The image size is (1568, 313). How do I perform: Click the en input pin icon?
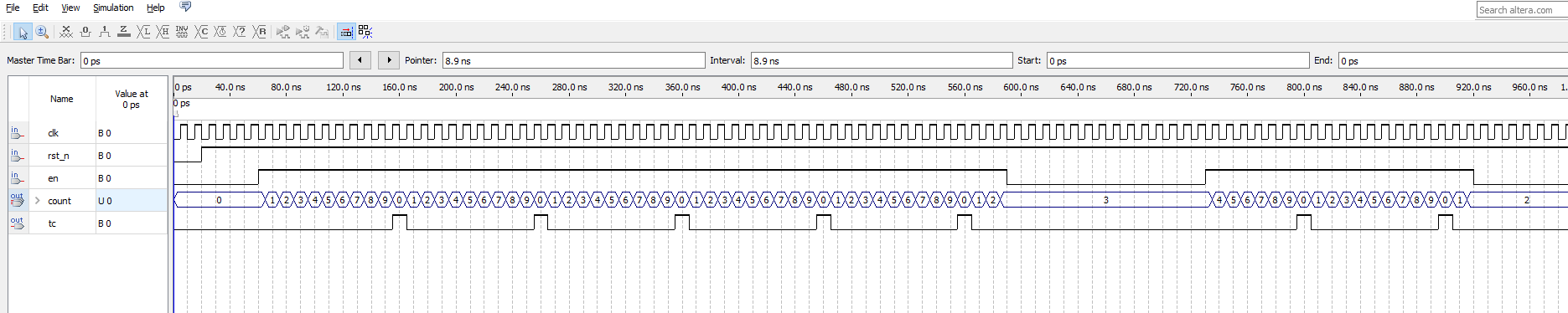pos(18,178)
